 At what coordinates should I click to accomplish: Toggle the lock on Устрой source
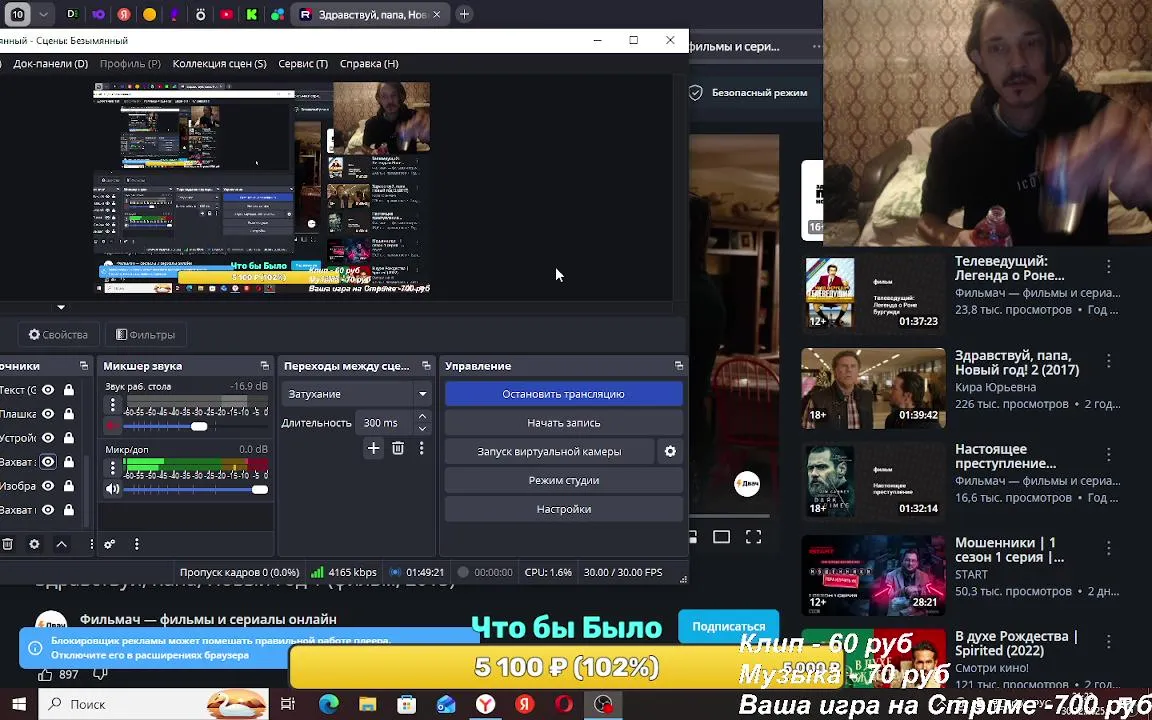[68, 438]
